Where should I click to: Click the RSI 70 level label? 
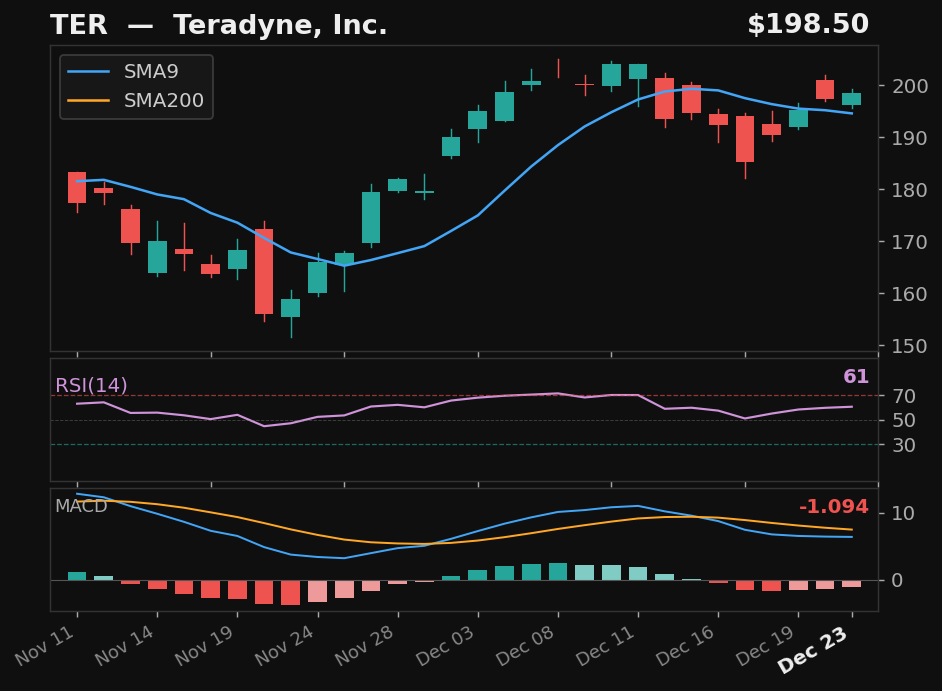click(904, 396)
